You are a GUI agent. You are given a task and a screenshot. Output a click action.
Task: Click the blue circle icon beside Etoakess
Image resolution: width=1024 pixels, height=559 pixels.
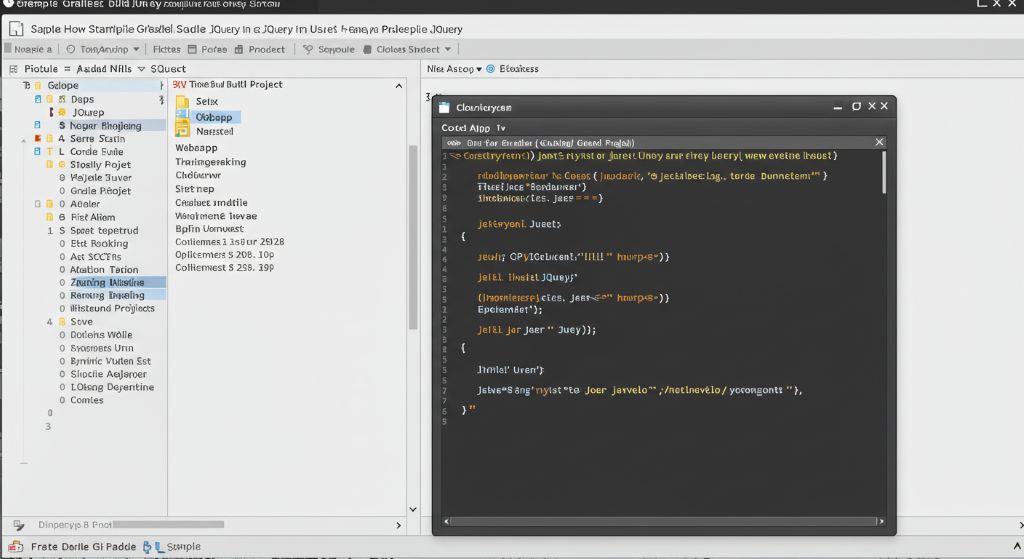[491, 69]
